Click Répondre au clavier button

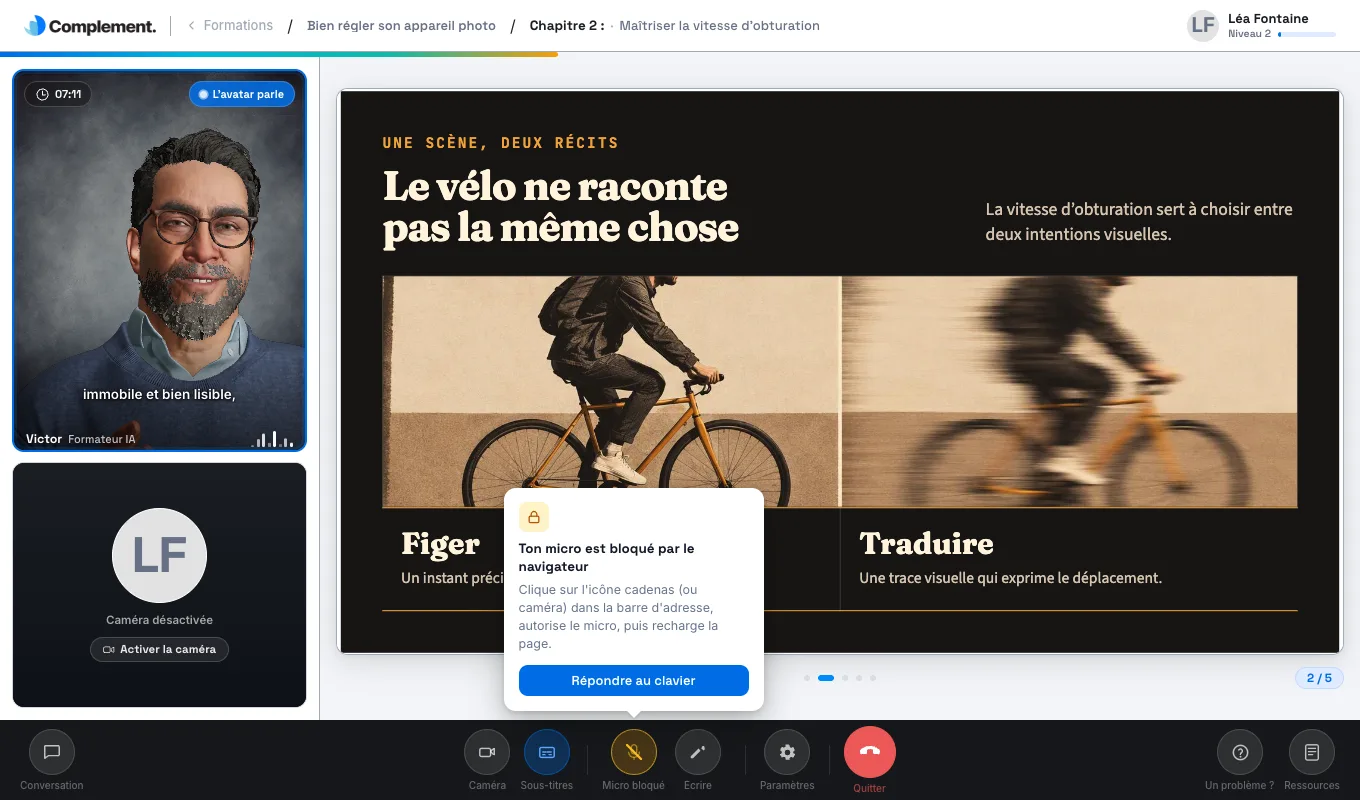633,680
